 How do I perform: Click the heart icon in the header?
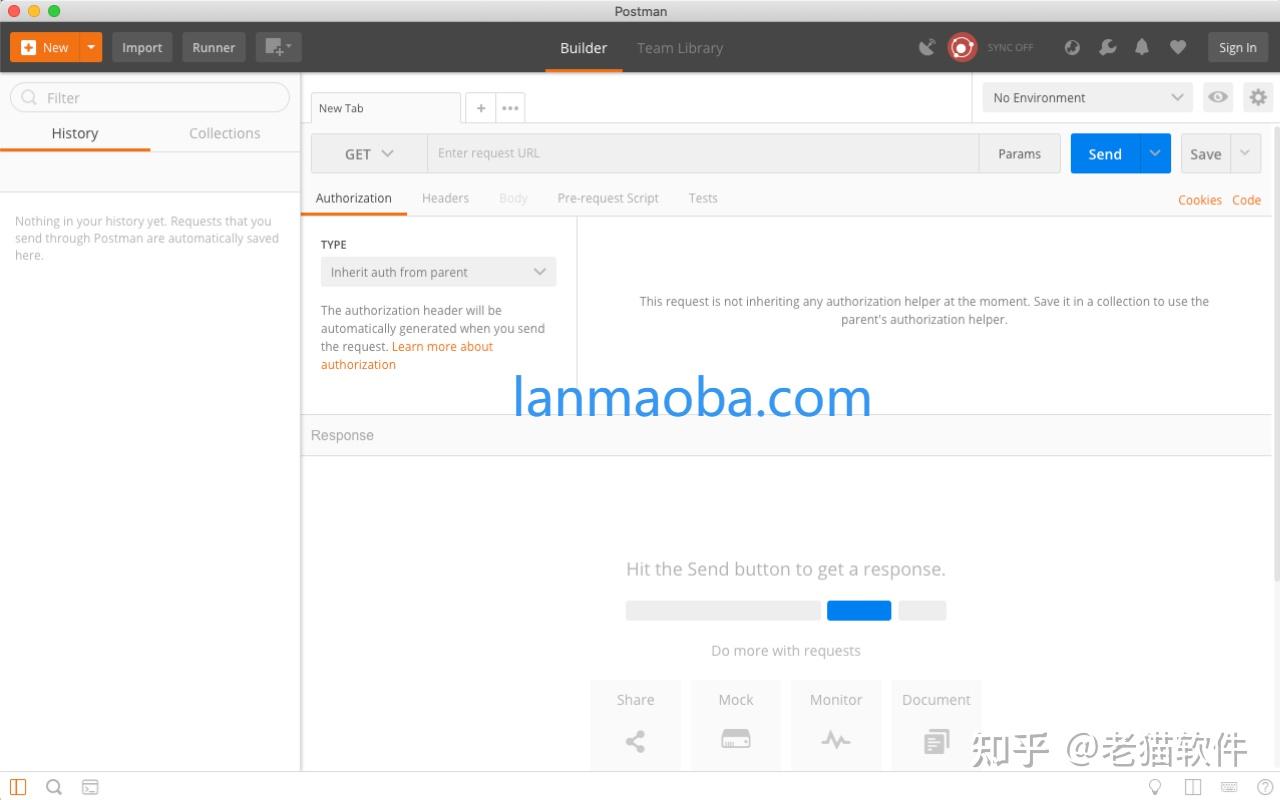pyautogui.click(x=1177, y=47)
